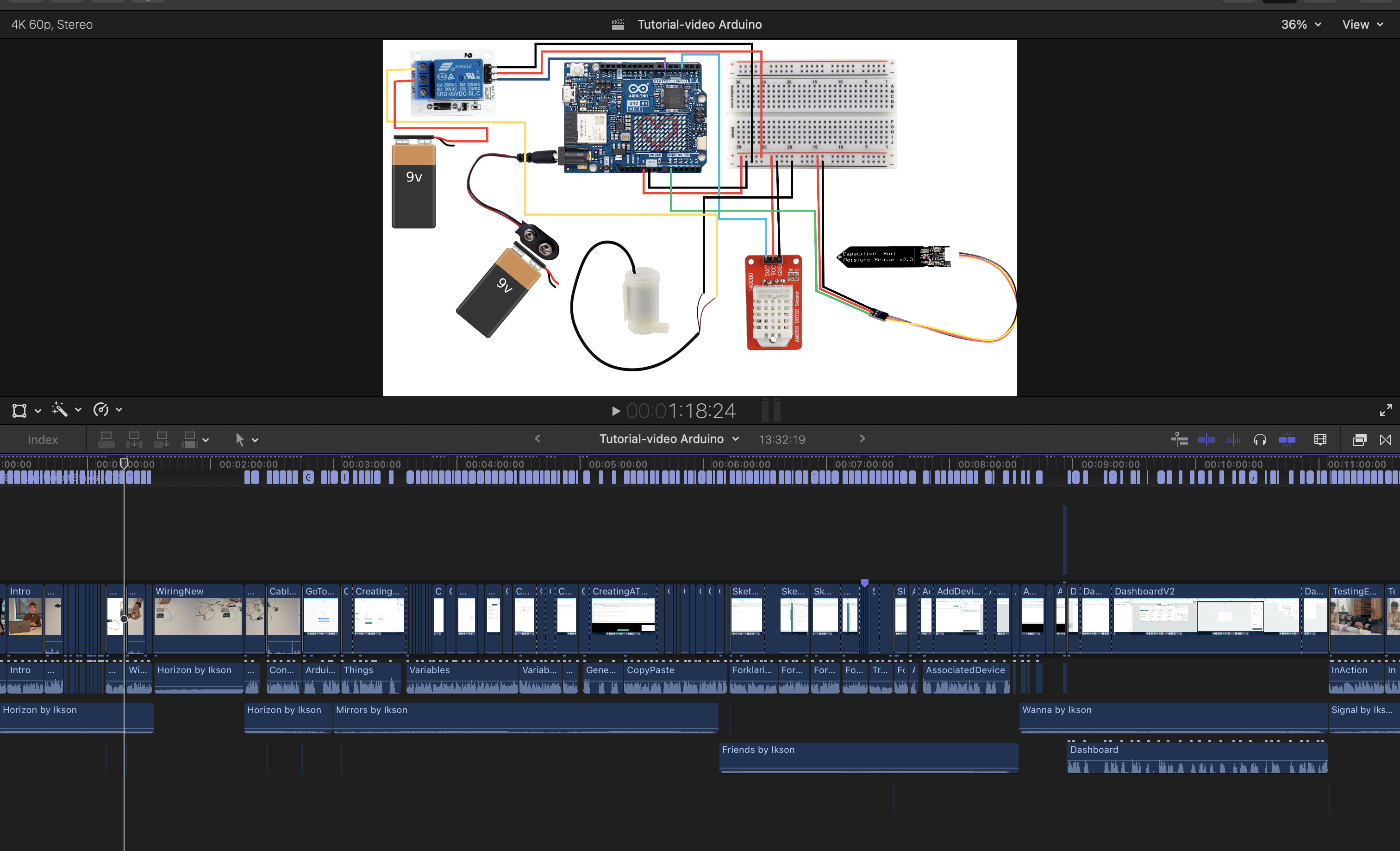Select the Wanna by Ikson music clip
The height and width of the screenshot is (851, 1400).
pyautogui.click(x=1173, y=718)
